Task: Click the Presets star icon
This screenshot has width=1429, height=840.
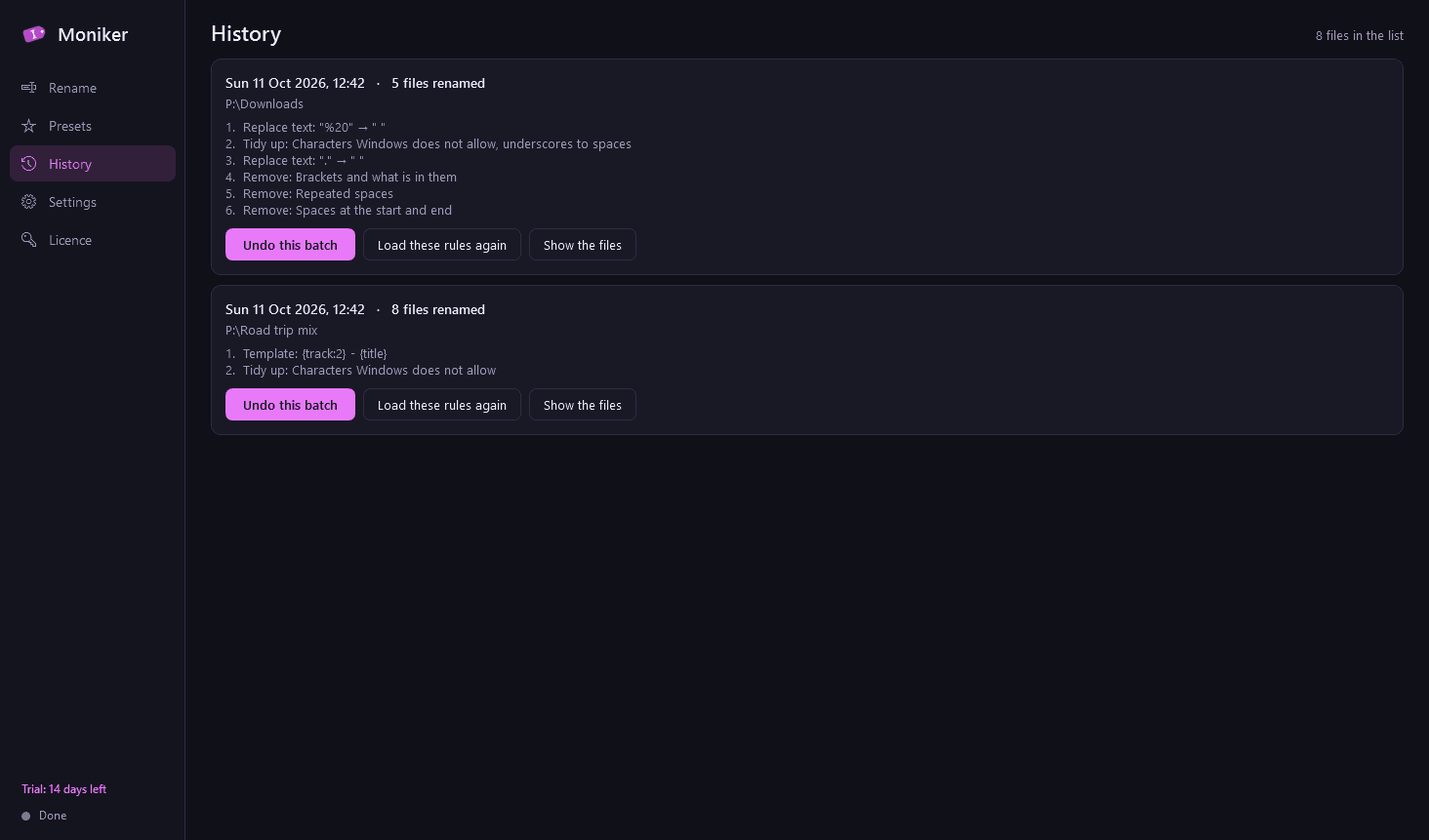Action: tap(29, 126)
